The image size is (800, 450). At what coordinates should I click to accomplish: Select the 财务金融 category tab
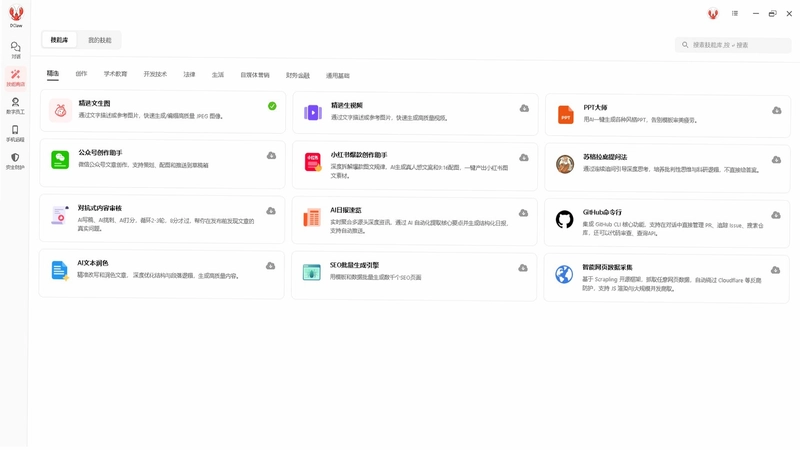point(297,76)
